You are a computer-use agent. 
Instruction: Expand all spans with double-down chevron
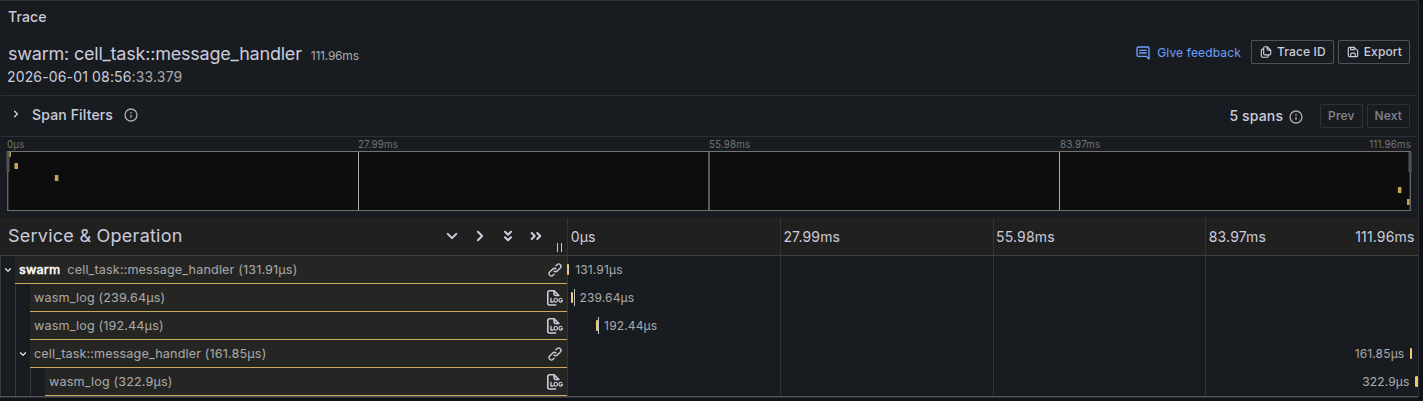[x=508, y=236]
